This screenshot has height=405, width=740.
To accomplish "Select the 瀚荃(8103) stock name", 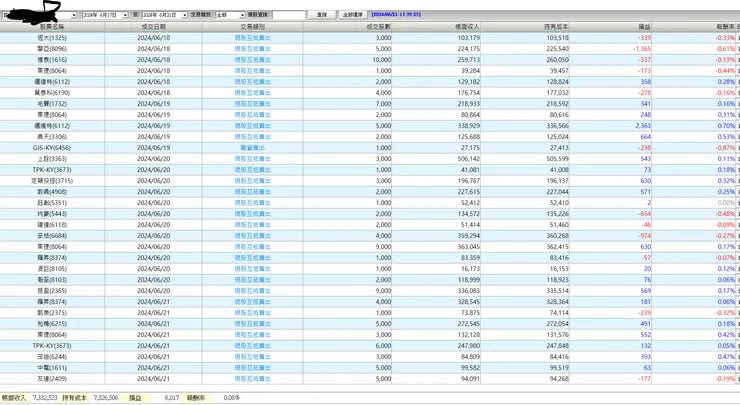I will click(x=52, y=280).
